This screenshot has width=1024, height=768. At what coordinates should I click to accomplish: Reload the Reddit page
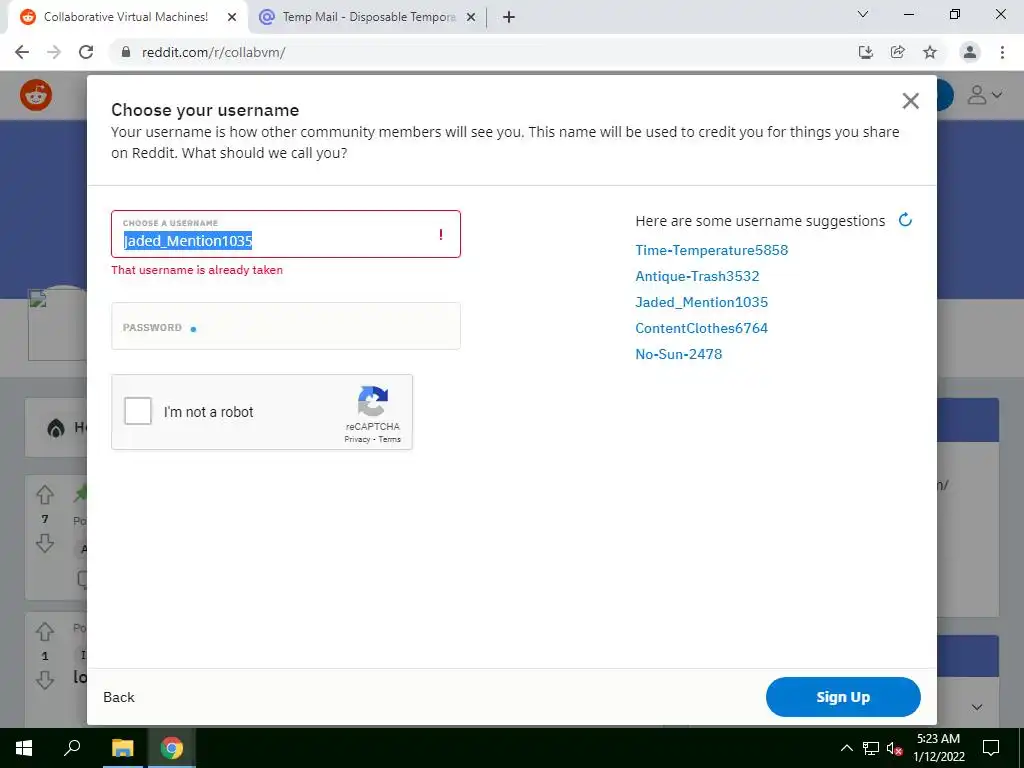[x=86, y=52]
